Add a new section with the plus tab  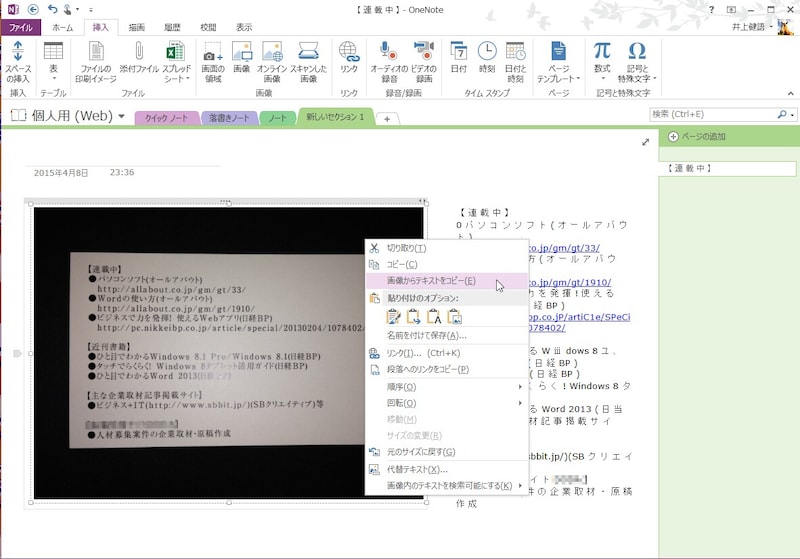pyautogui.click(x=387, y=119)
